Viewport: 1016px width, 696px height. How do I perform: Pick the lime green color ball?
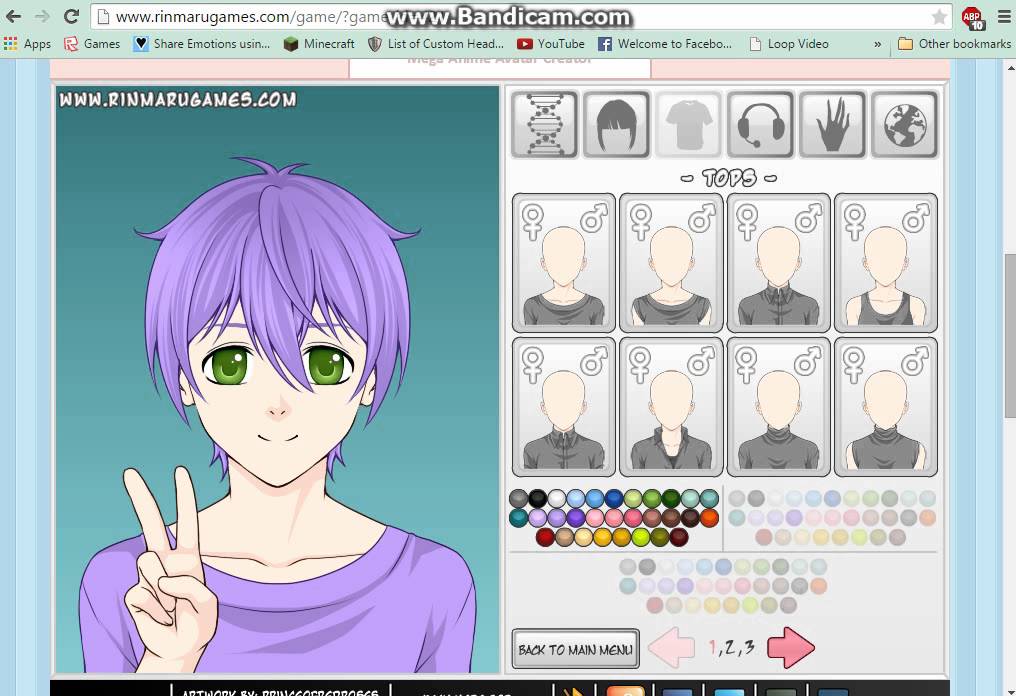(x=640, y=537)
